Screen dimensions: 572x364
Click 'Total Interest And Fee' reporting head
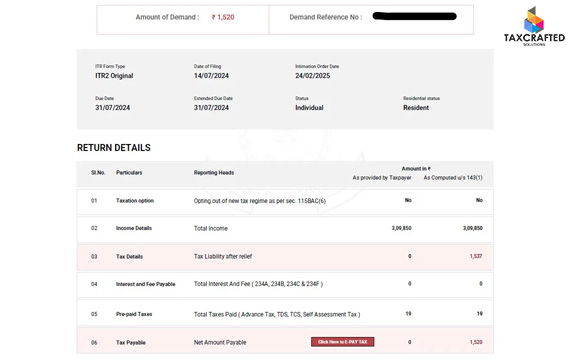(x=258, y=284)
